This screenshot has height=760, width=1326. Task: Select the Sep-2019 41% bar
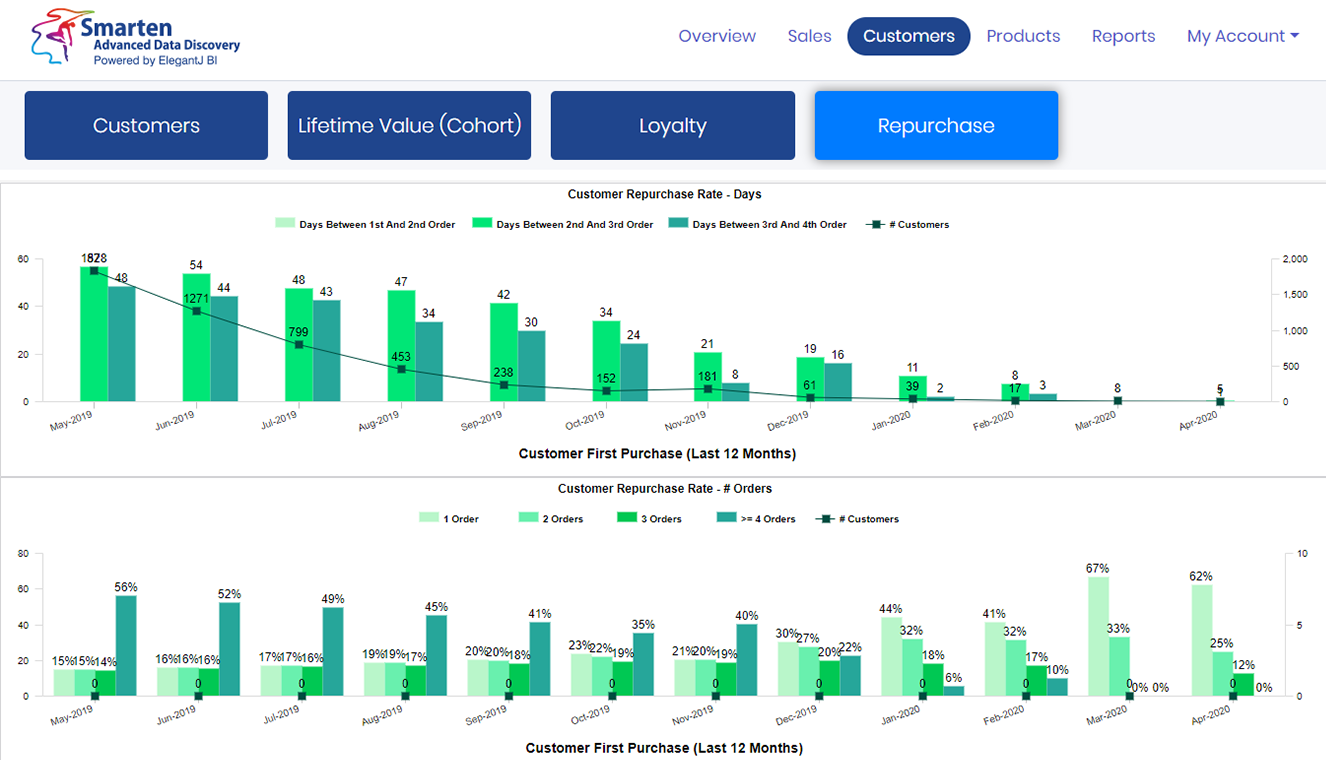(x=539, y=659)
